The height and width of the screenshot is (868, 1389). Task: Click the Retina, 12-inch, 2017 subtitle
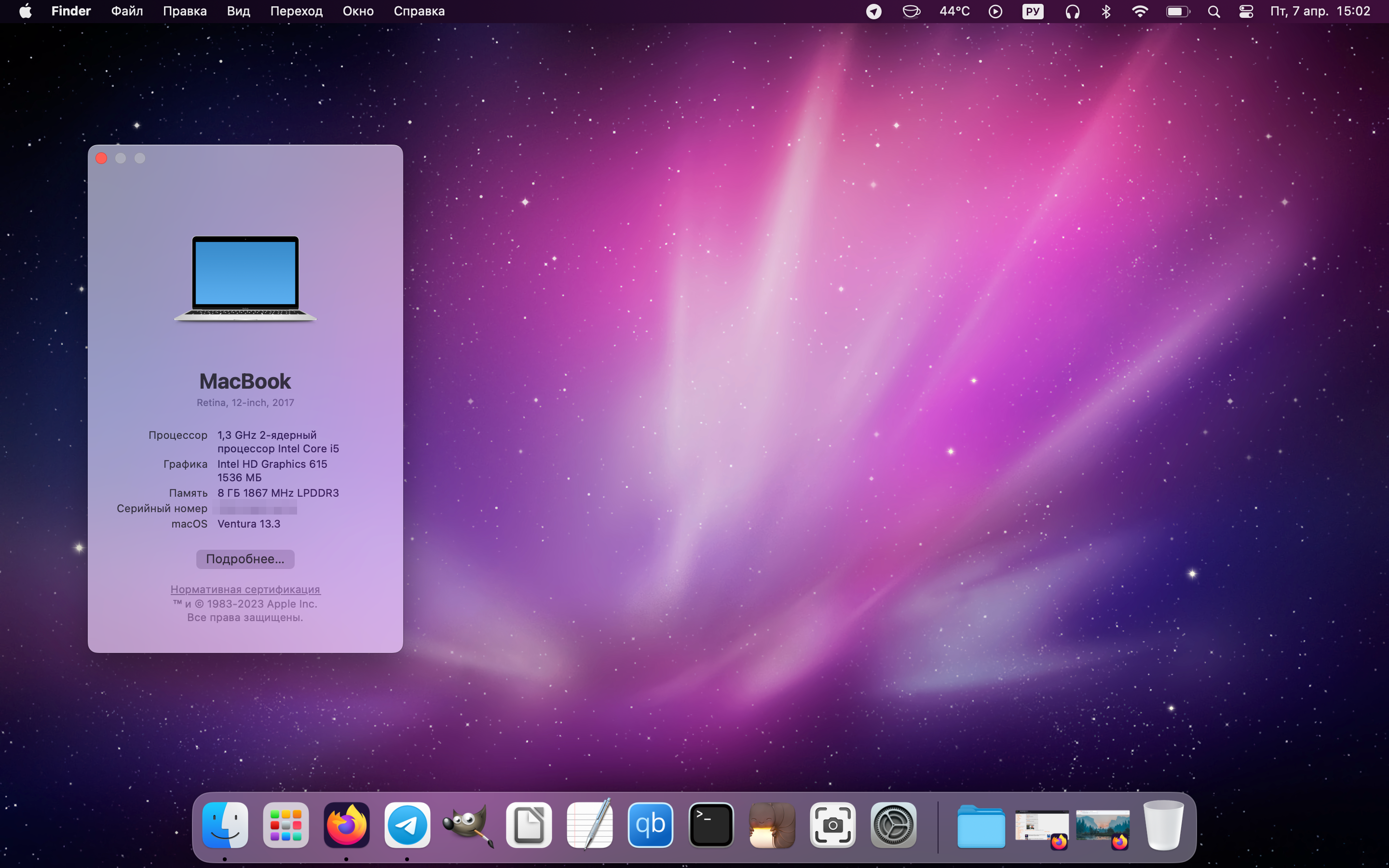pyautogui.click(x=245, y=403)
